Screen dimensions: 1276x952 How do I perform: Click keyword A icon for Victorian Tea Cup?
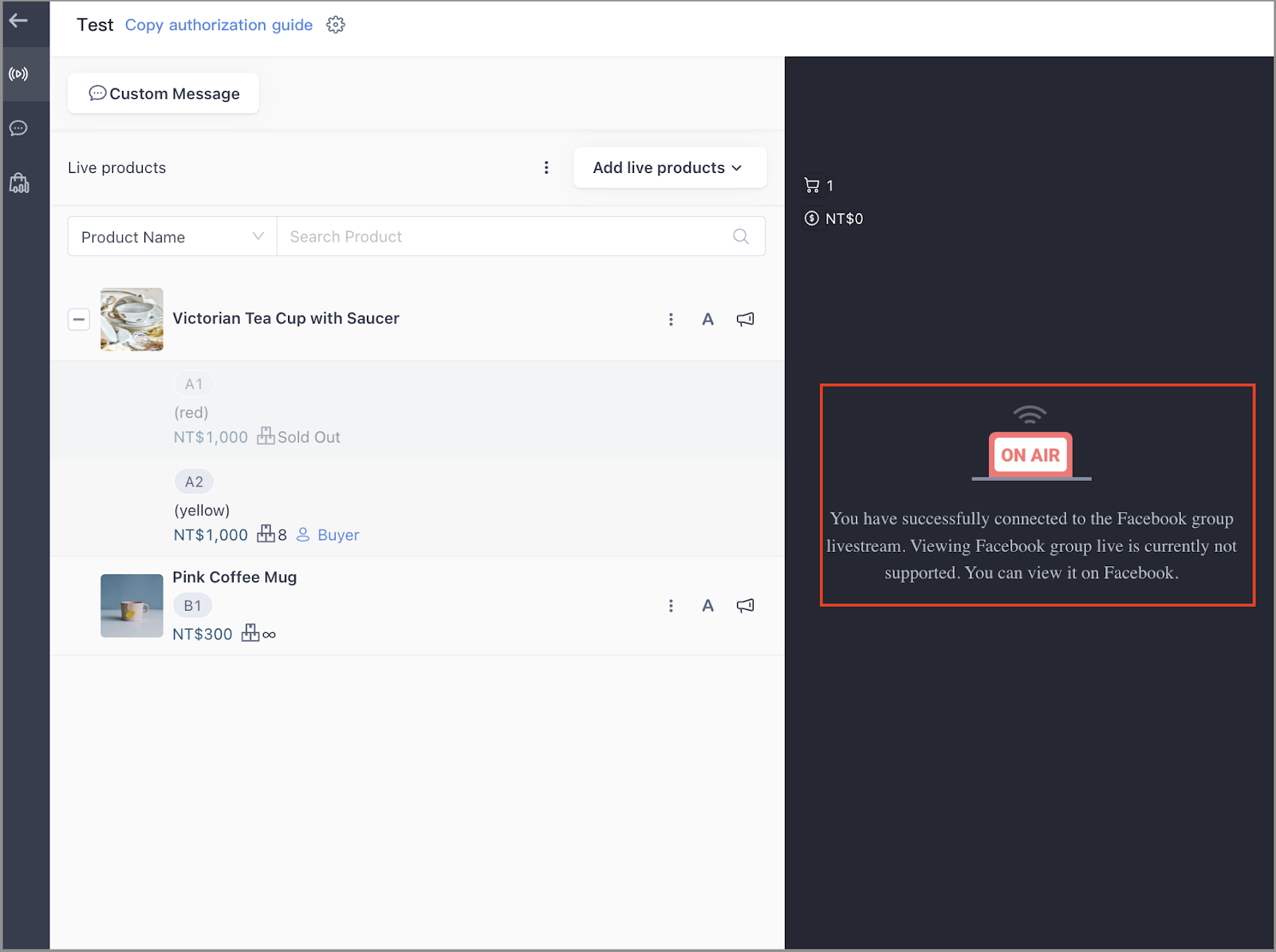point(707,319)
